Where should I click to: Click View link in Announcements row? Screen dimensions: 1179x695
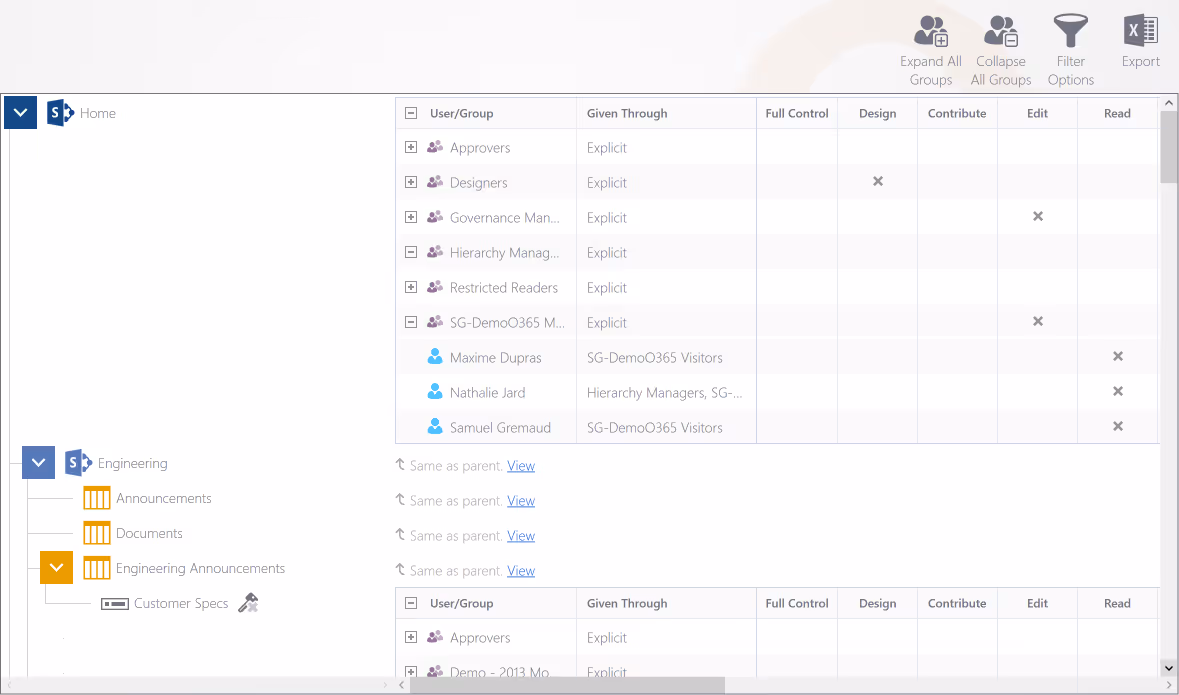point(521,500)
